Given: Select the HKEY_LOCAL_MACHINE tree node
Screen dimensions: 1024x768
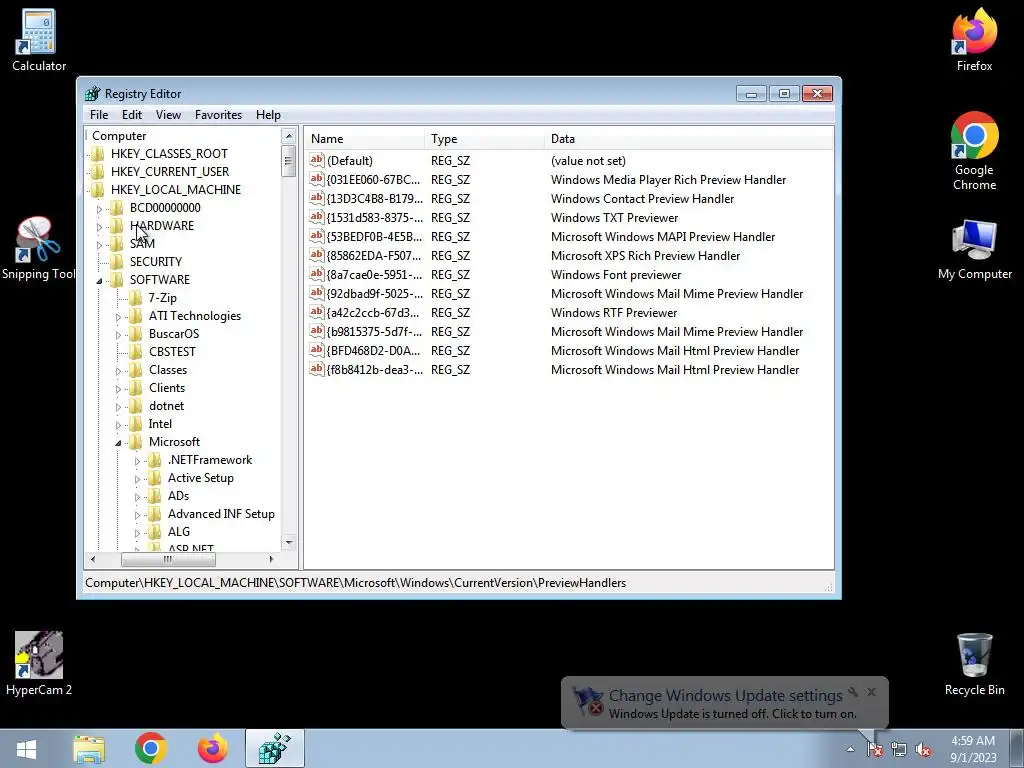Looking at the screenshot, I should coord(176,189).
